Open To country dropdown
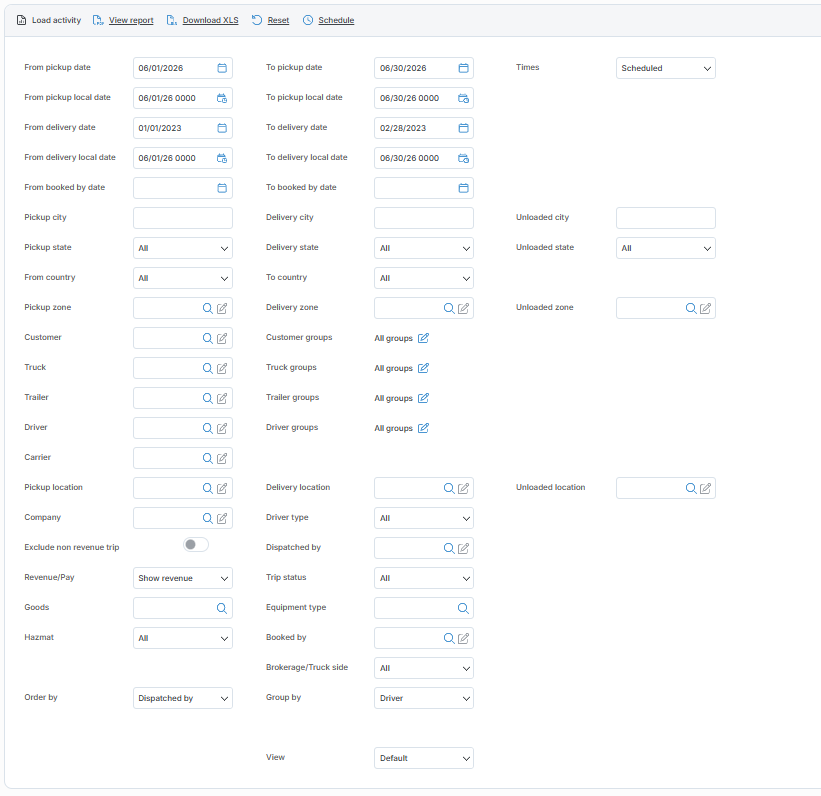821x796 pixels. pos(424,279)
